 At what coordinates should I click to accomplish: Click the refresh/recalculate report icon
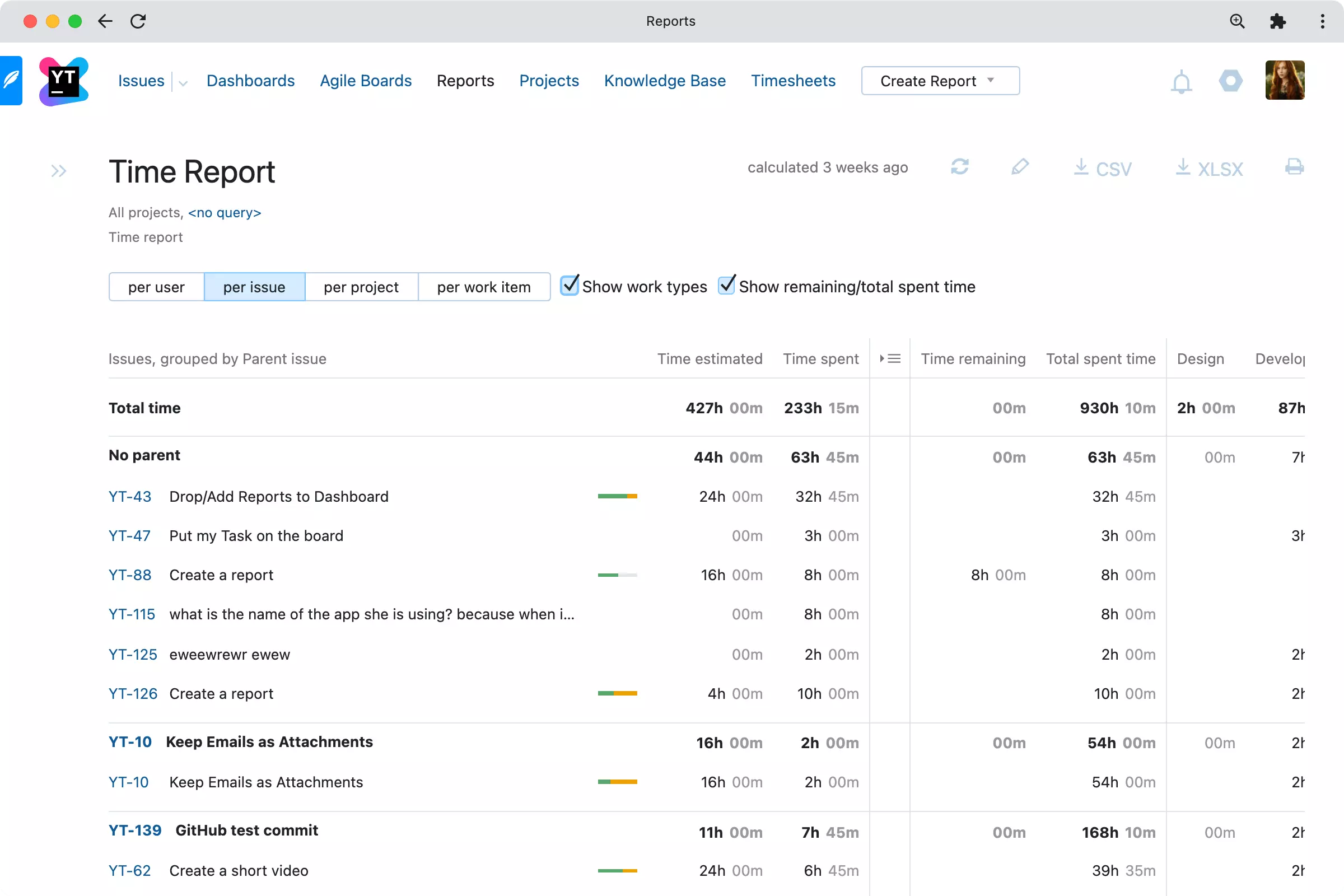[960, 167]
